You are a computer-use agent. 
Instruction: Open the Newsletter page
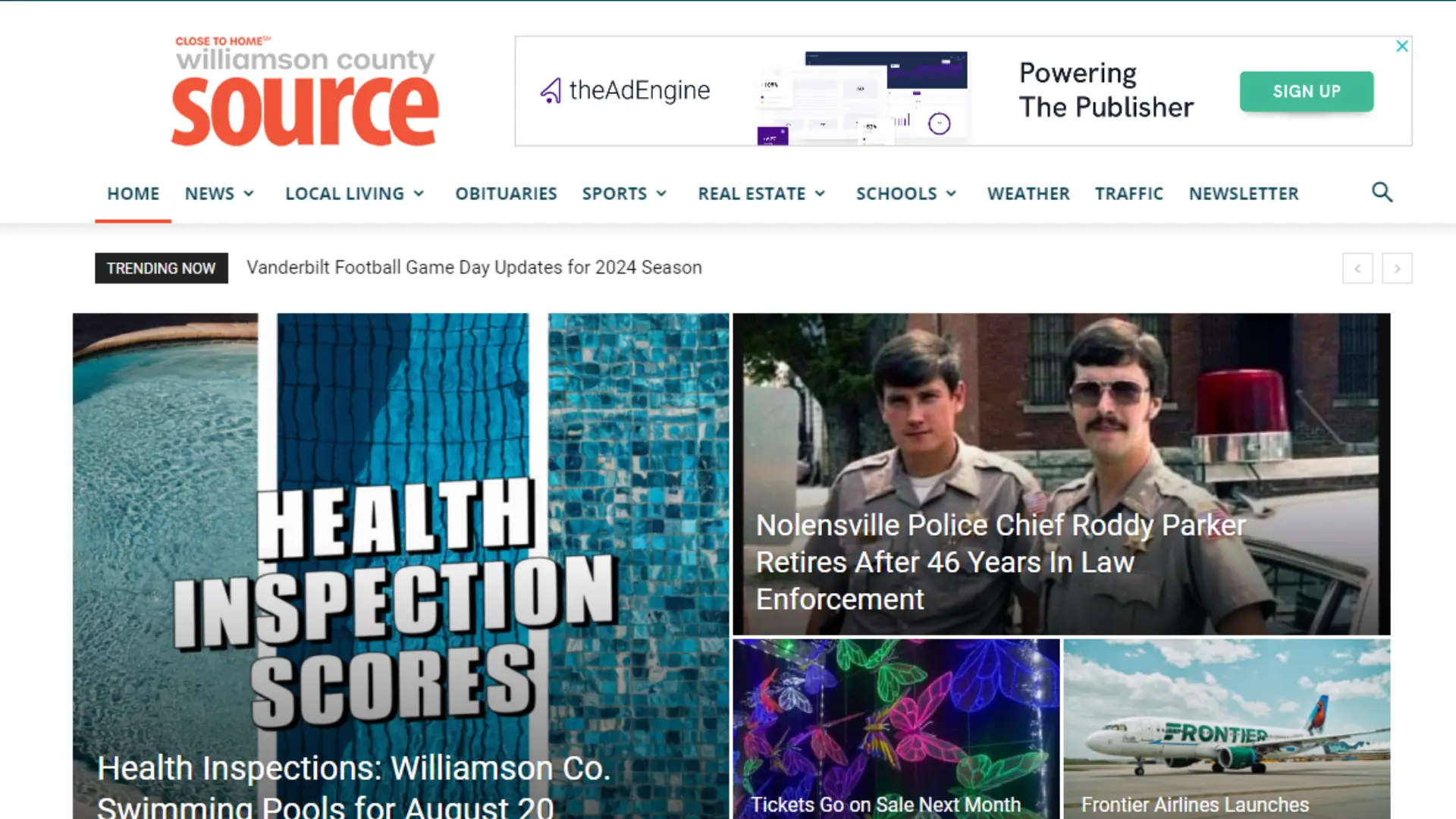coord(1244,193)
